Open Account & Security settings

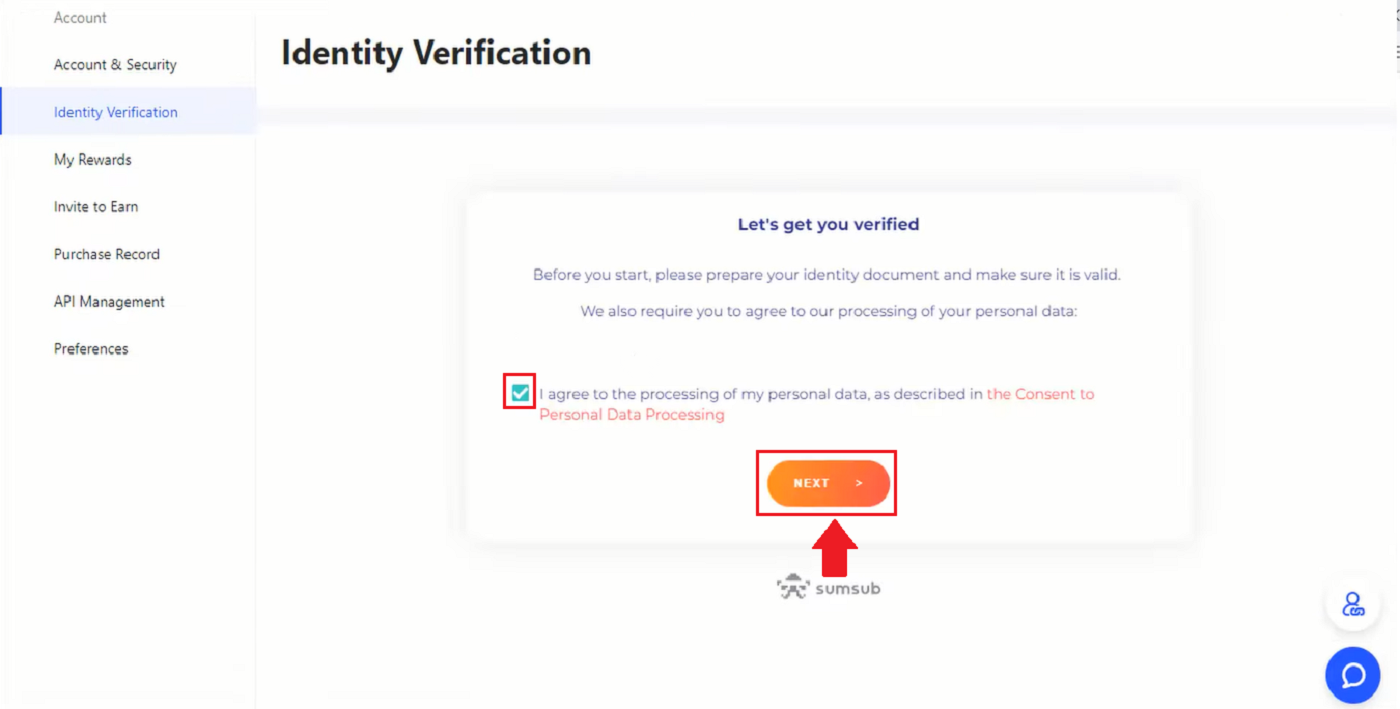(x=115, y=64)
